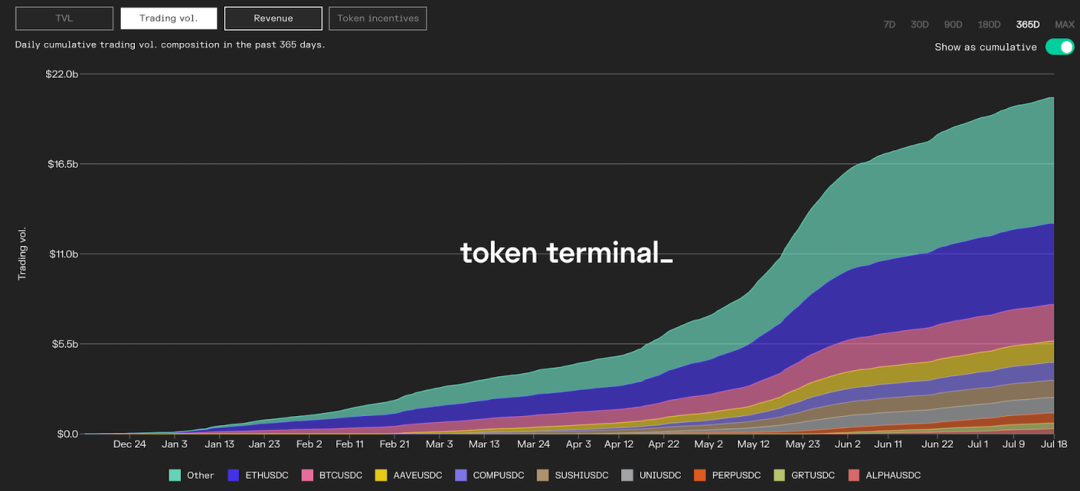Toggle the Show as cumulative switch
Viewport: 1080px width, 491px height.
(1059, 47)
